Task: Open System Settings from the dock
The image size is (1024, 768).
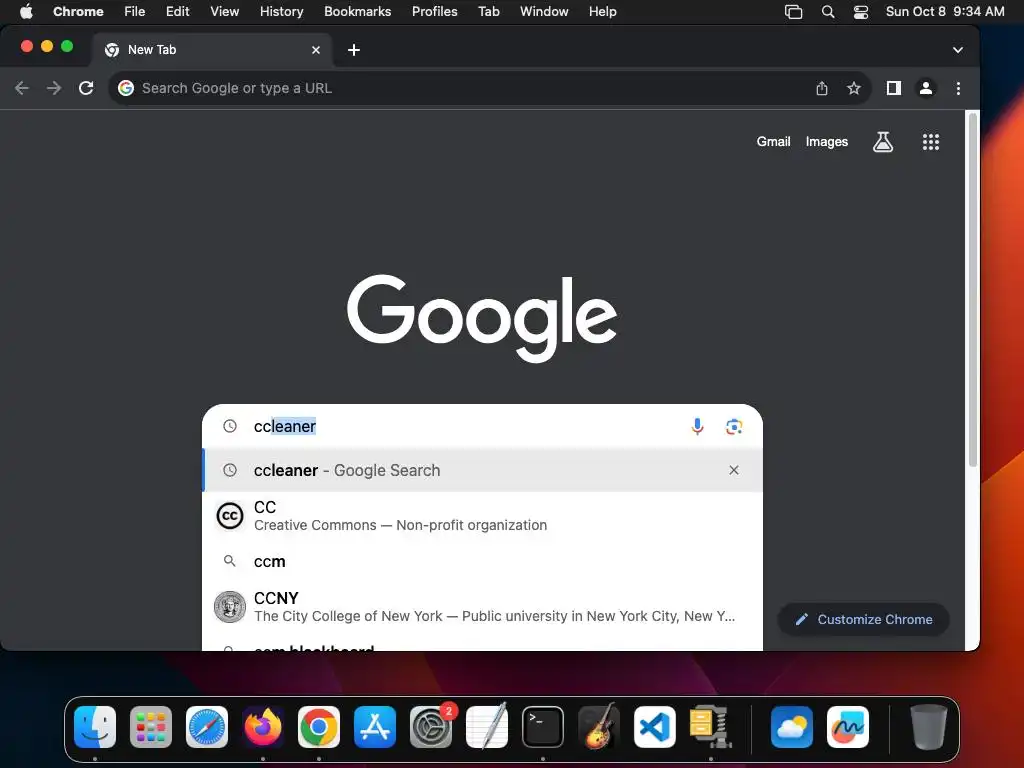Action: coord(431,727)
